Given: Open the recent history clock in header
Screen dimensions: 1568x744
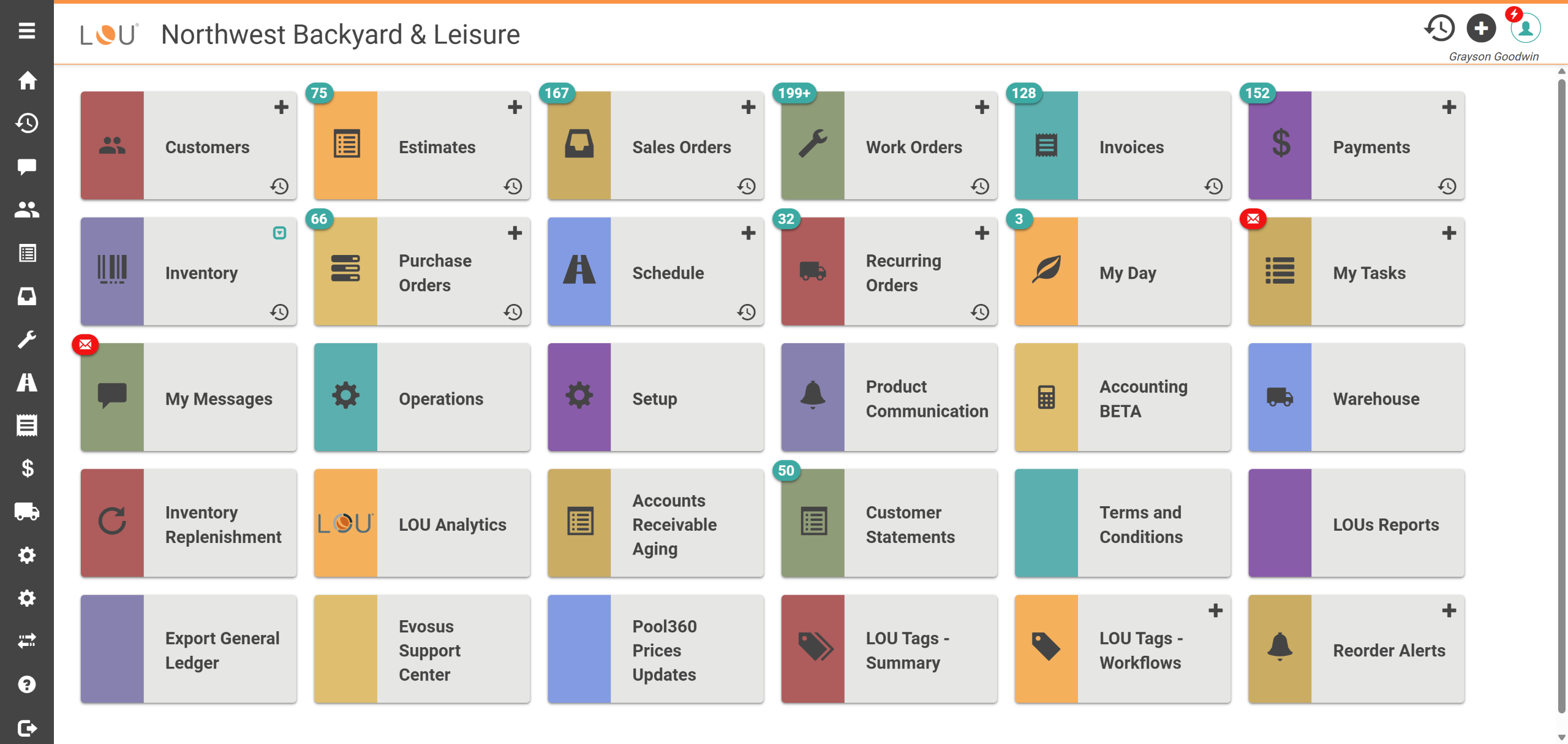Looking at the screenshot, I should click(1439, 28).
